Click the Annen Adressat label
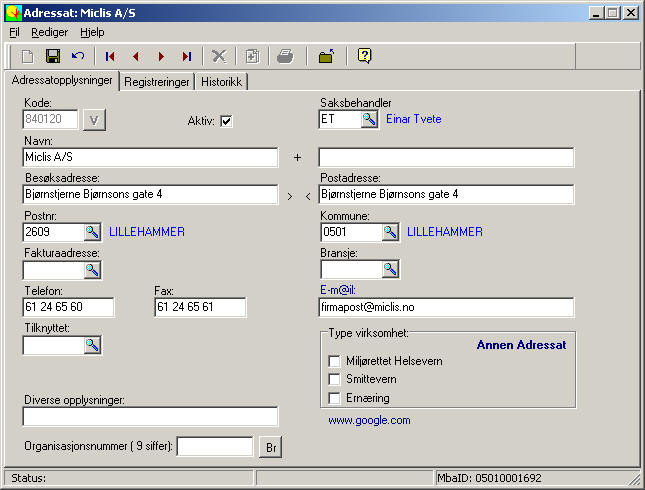Screen dimensions: 645x490 coord(522,345)
